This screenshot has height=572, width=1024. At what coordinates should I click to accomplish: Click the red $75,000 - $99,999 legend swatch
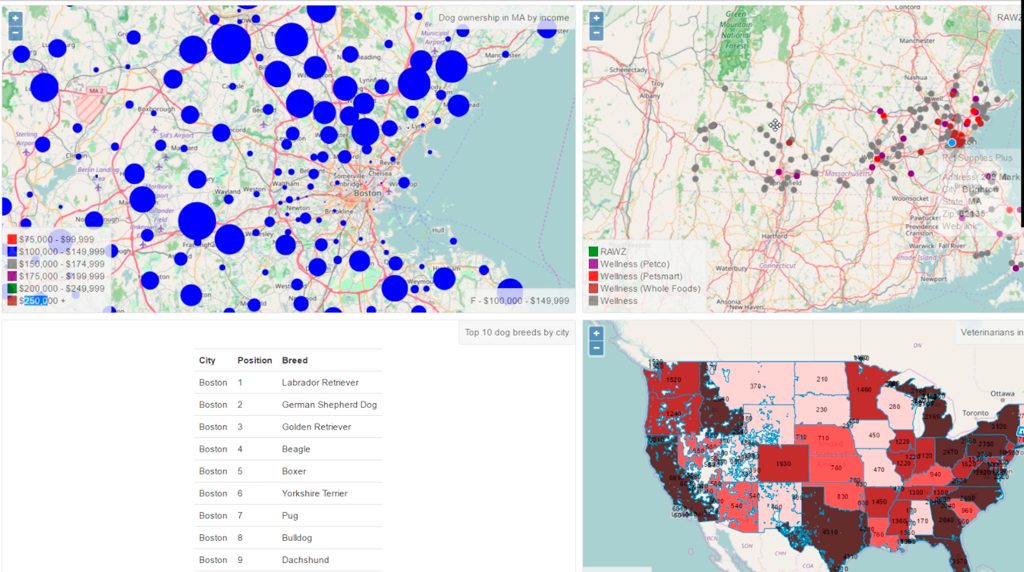(12, 240)
